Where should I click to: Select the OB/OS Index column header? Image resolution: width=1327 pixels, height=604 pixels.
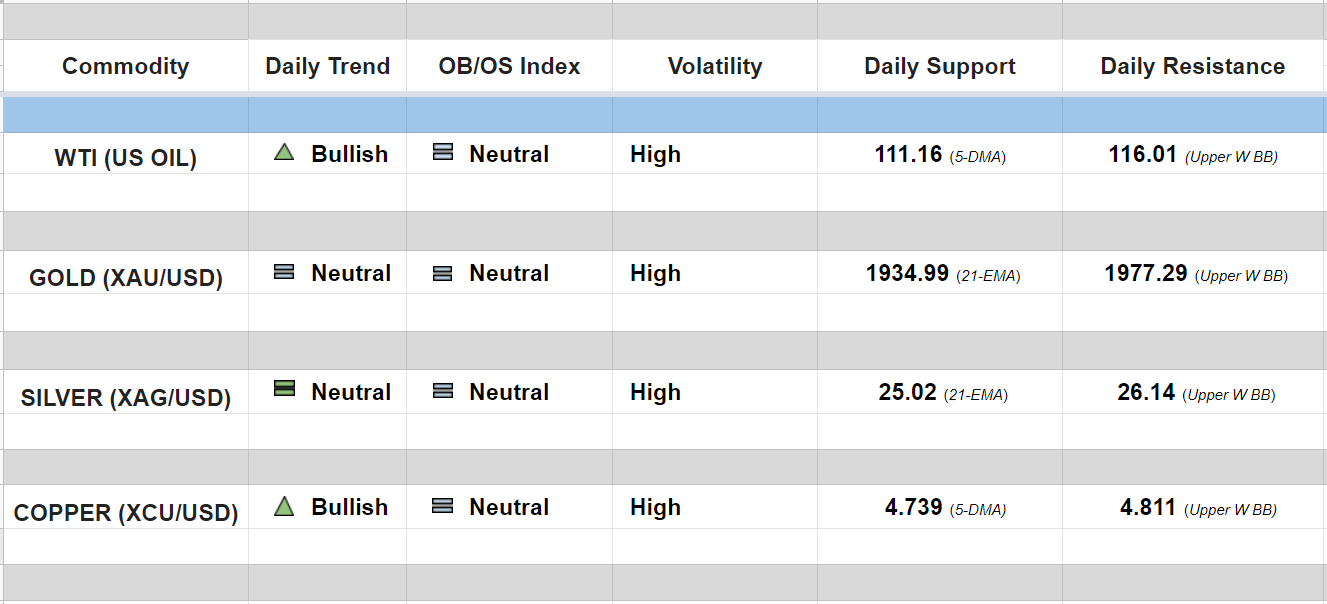509,66
